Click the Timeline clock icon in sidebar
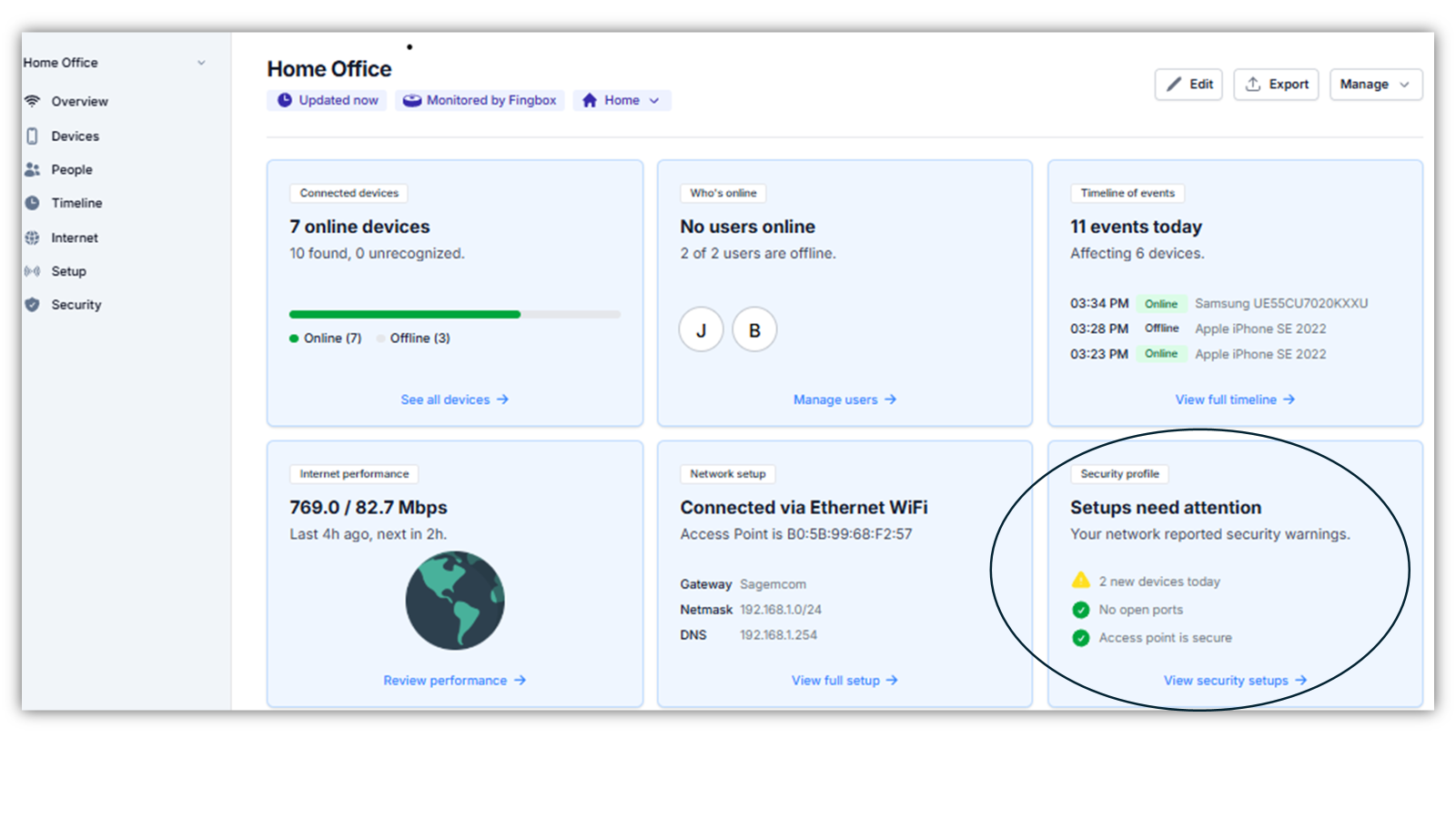This screenshot has width=1456, height=819. pos(33,203)
